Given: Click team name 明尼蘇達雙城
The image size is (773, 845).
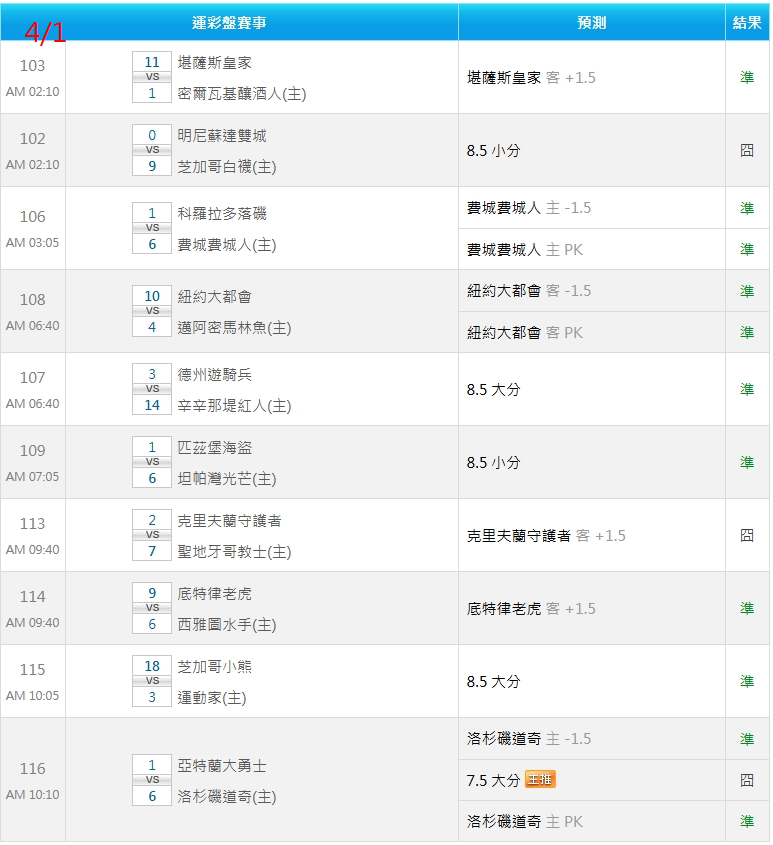Looking at the screenshot, I should (222, 136).
